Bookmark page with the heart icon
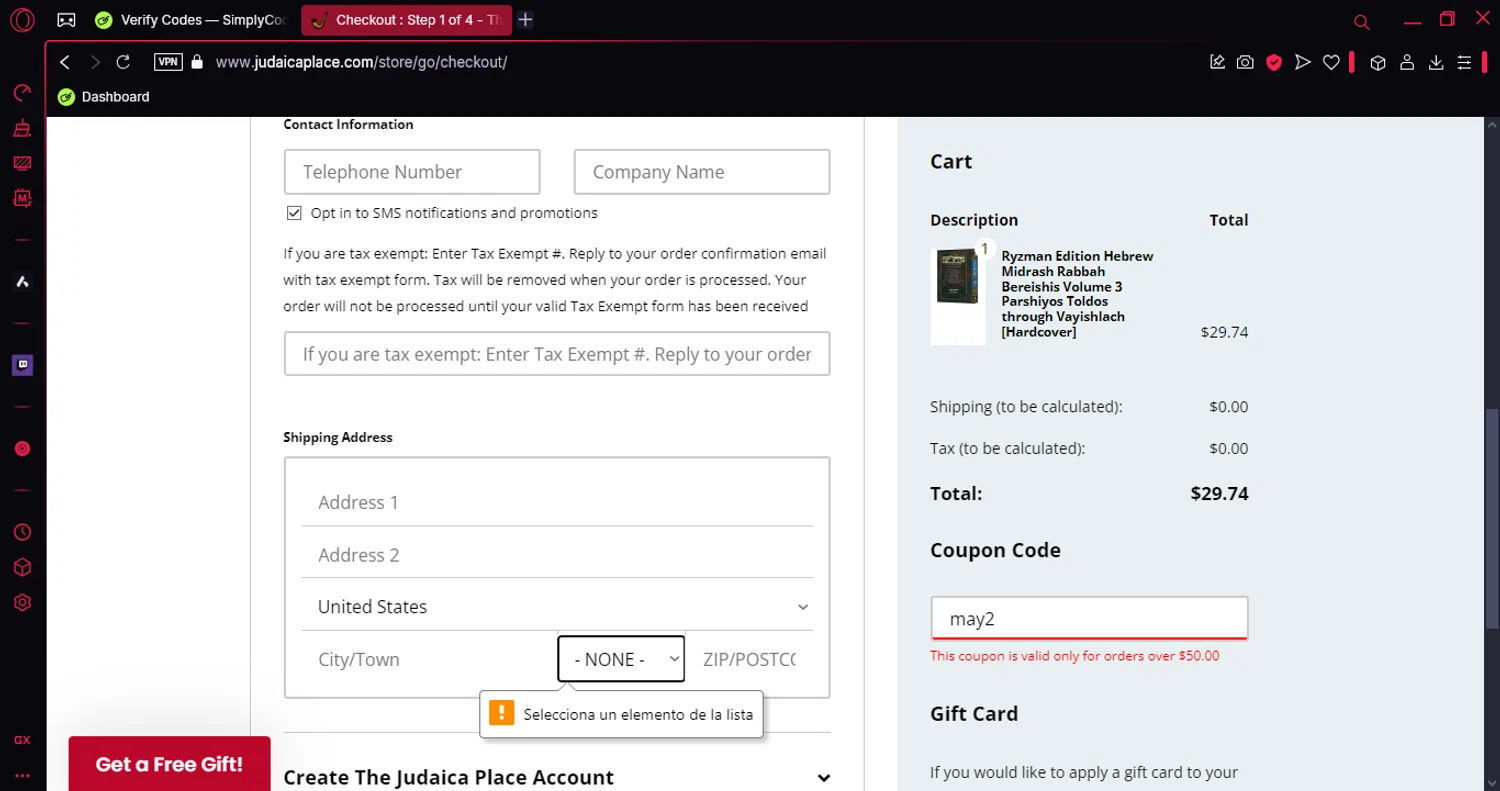This screenshot has height=791, width=1500. pyautogui.click(x=1331, y=62)
